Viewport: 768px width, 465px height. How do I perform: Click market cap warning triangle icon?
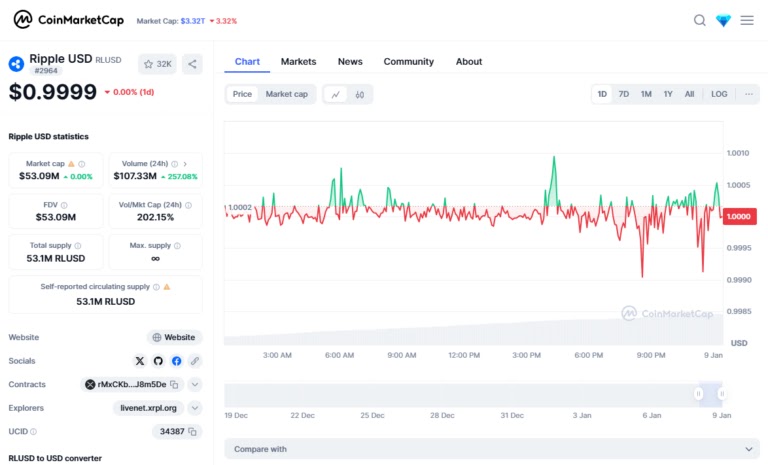click(72, 164)
